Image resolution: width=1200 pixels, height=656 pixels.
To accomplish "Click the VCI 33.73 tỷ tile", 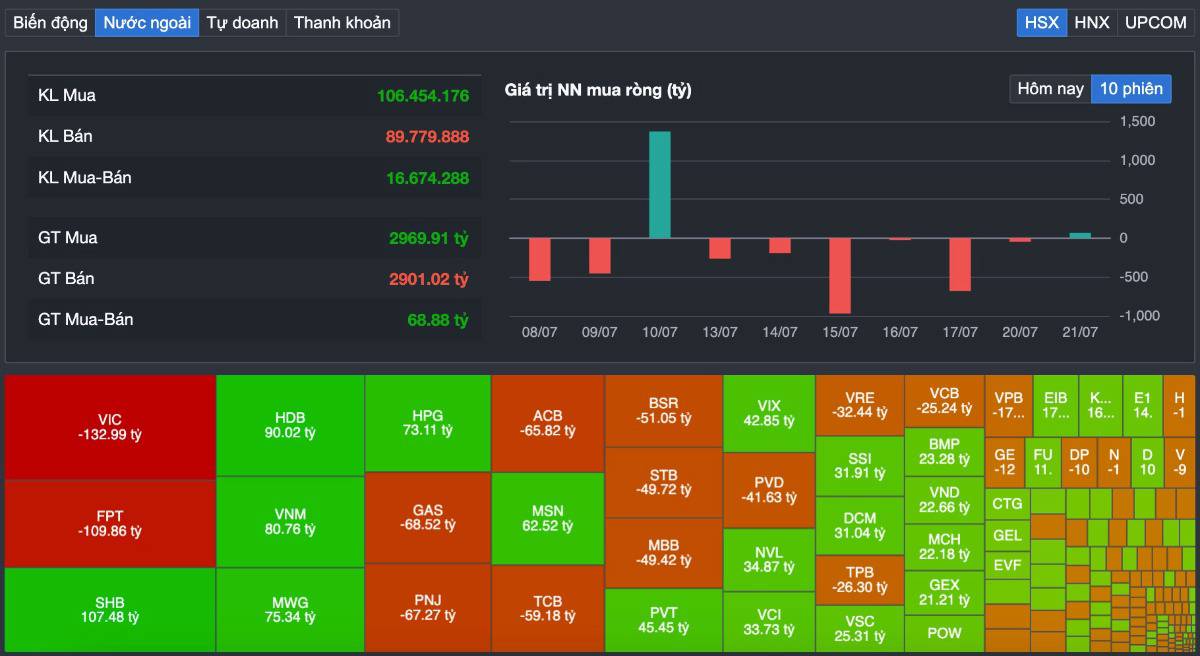I will click(769, 622).
